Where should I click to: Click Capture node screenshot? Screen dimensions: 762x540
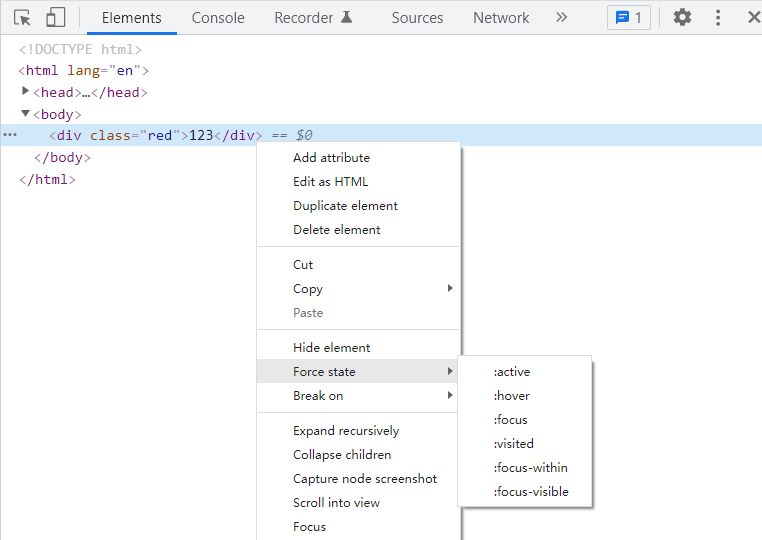365,479
